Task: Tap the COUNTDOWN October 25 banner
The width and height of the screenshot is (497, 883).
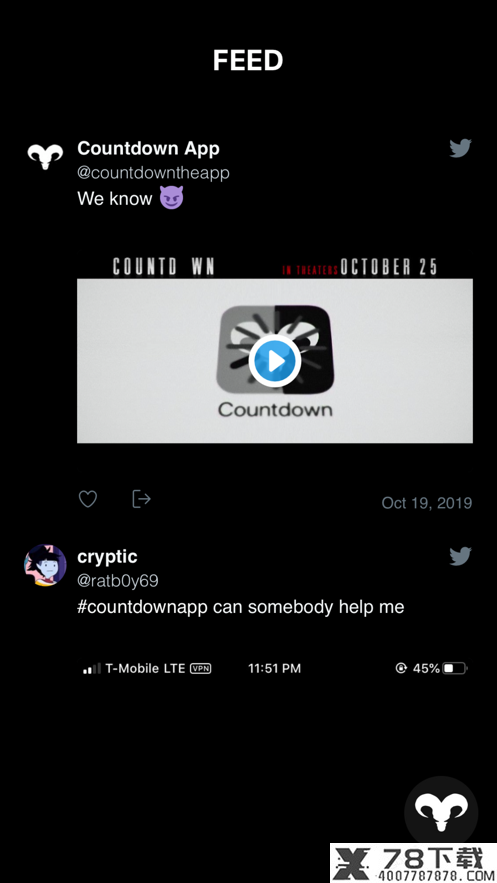Action: [275, 267]
